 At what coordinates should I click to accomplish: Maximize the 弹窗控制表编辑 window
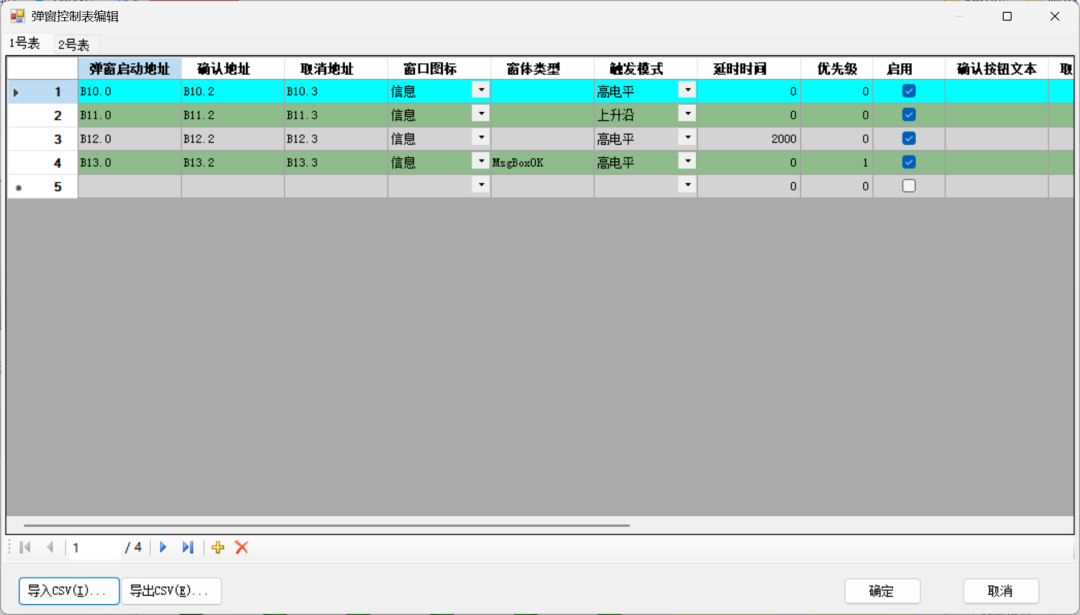pos(1007,16)
